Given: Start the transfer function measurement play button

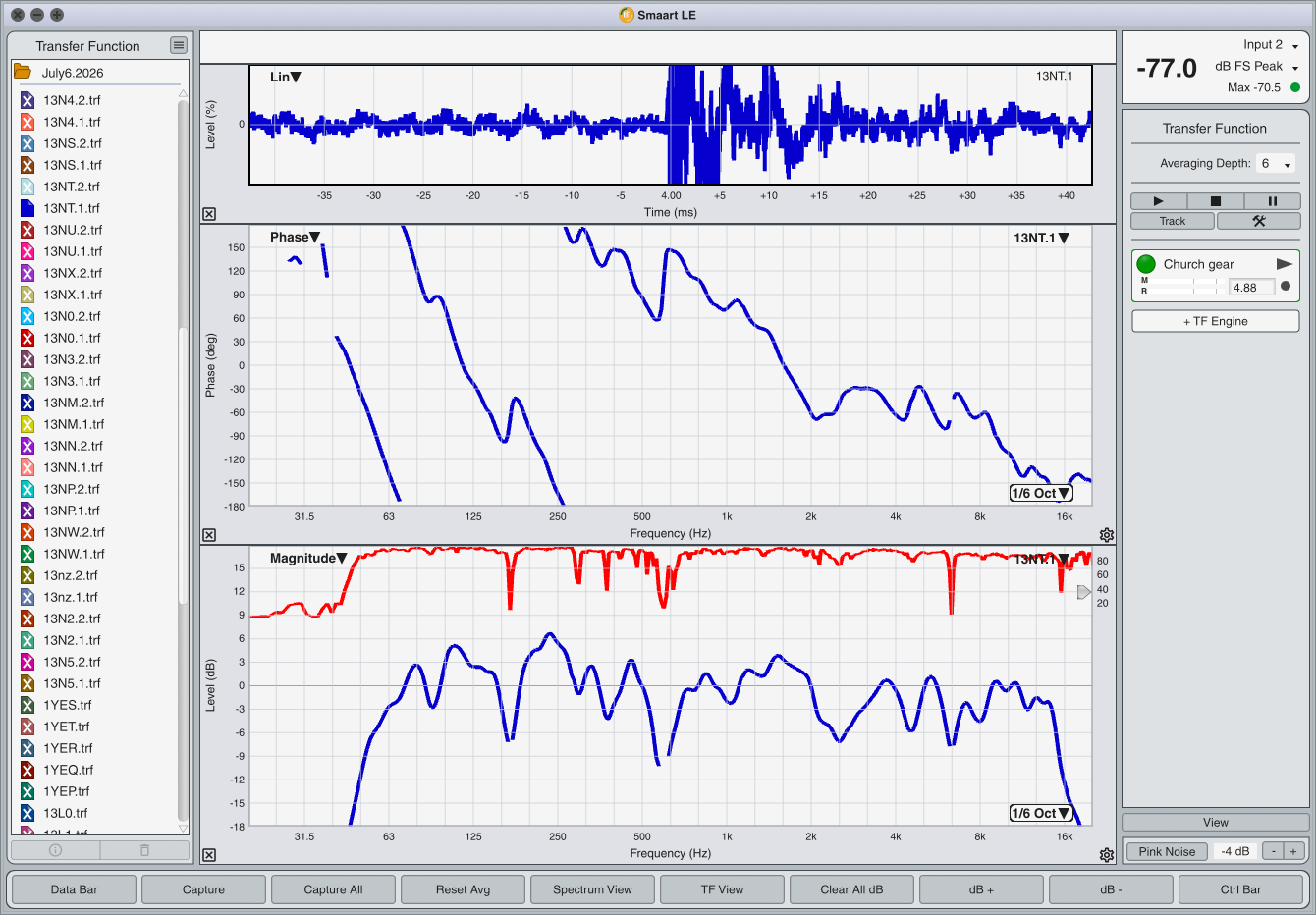Looking at the screenshot, I should (1158, 201).
